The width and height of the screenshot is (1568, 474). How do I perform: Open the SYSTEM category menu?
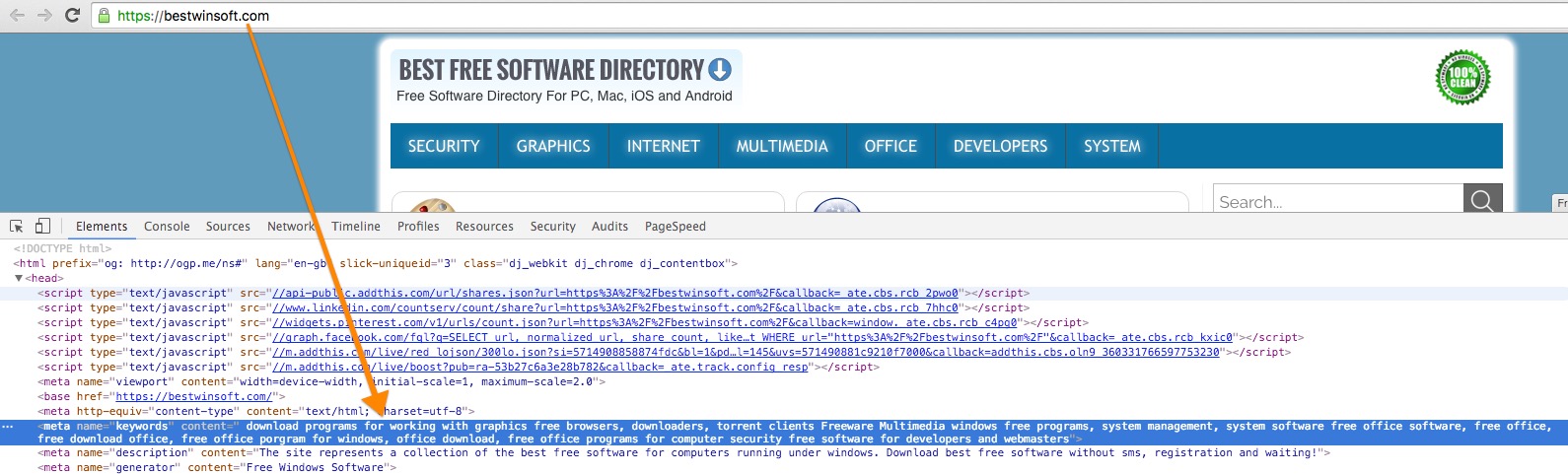tap(1111, 146)
